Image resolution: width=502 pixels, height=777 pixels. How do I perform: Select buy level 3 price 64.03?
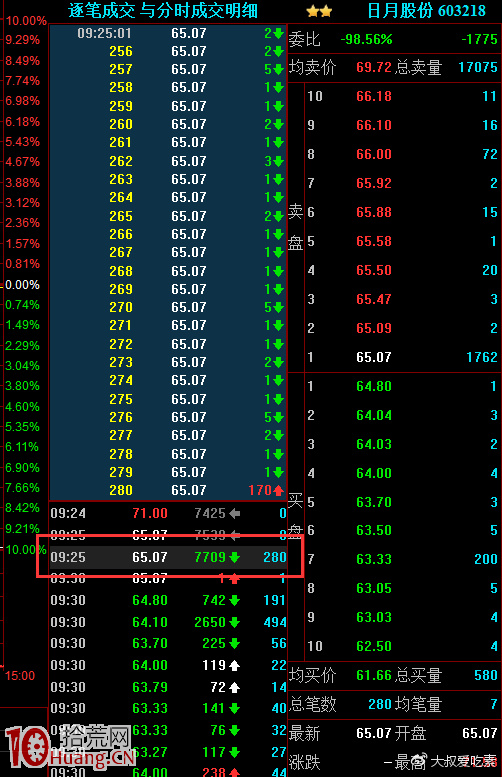pos(374,444)
